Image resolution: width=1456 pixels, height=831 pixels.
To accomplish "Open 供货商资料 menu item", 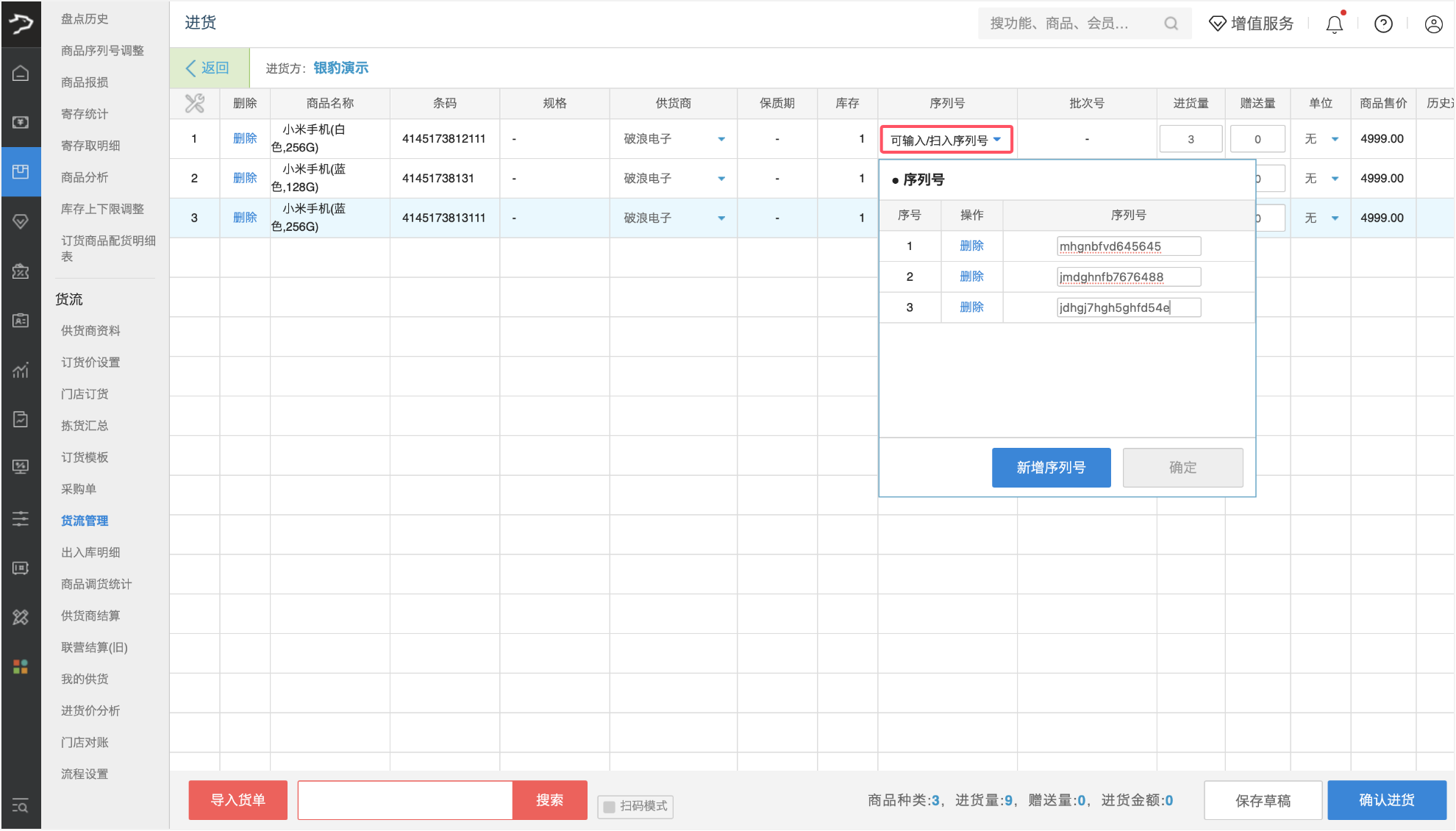I will click(x=90, y=331).
